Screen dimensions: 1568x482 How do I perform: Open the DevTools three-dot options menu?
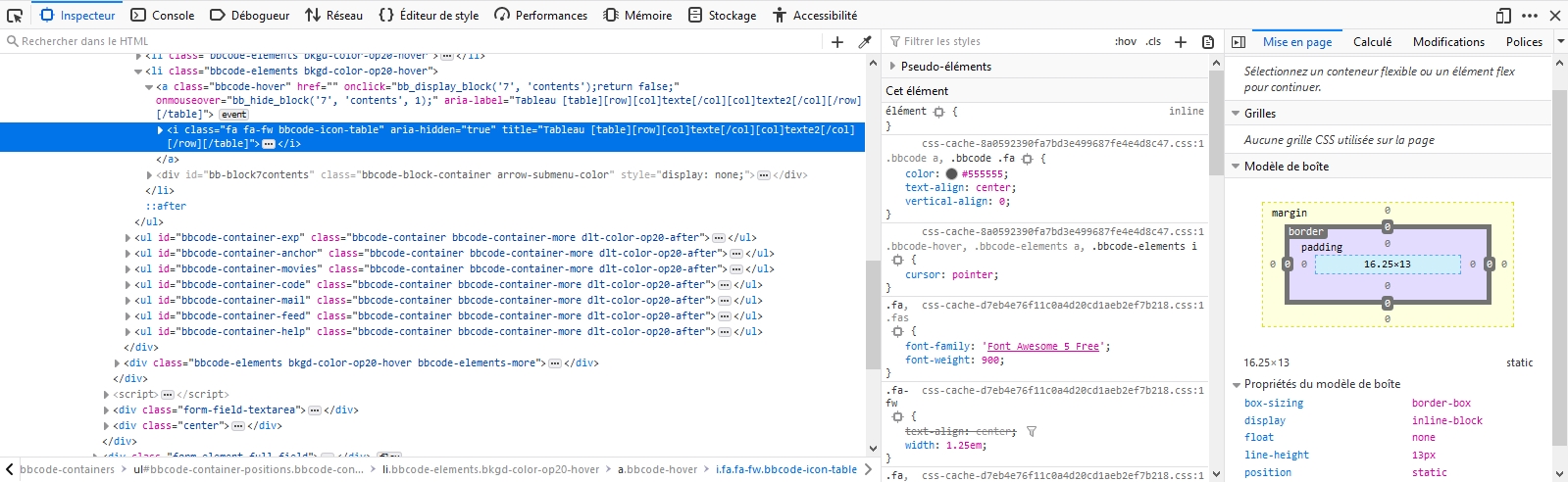[x=1530, y=15]
